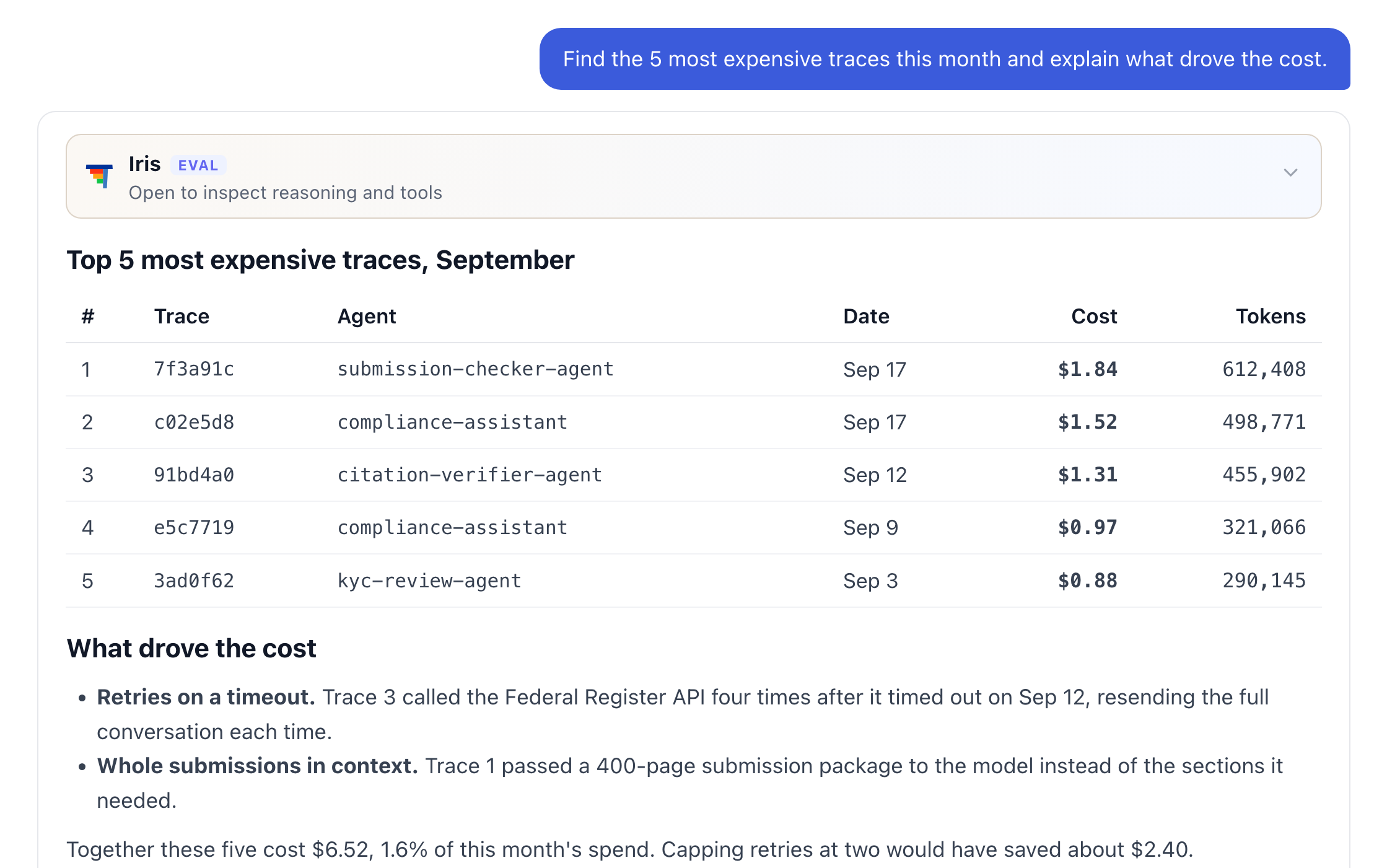Click the Iris colorful logo icon
This screenshot has height=868, width=1387.
click(100, 176)
